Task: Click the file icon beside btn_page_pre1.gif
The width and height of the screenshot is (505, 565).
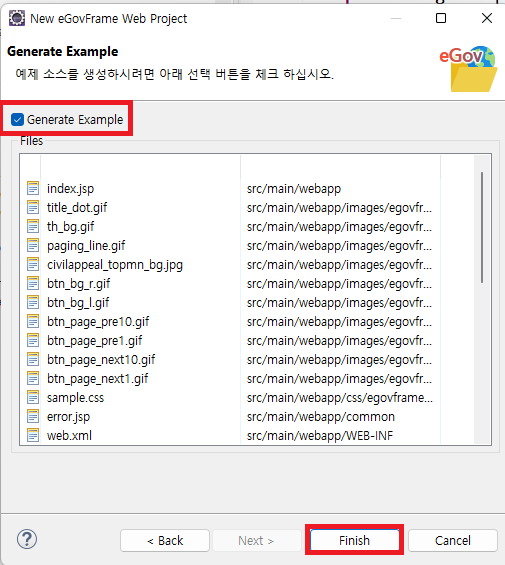Action: click(x=33, y=341)
